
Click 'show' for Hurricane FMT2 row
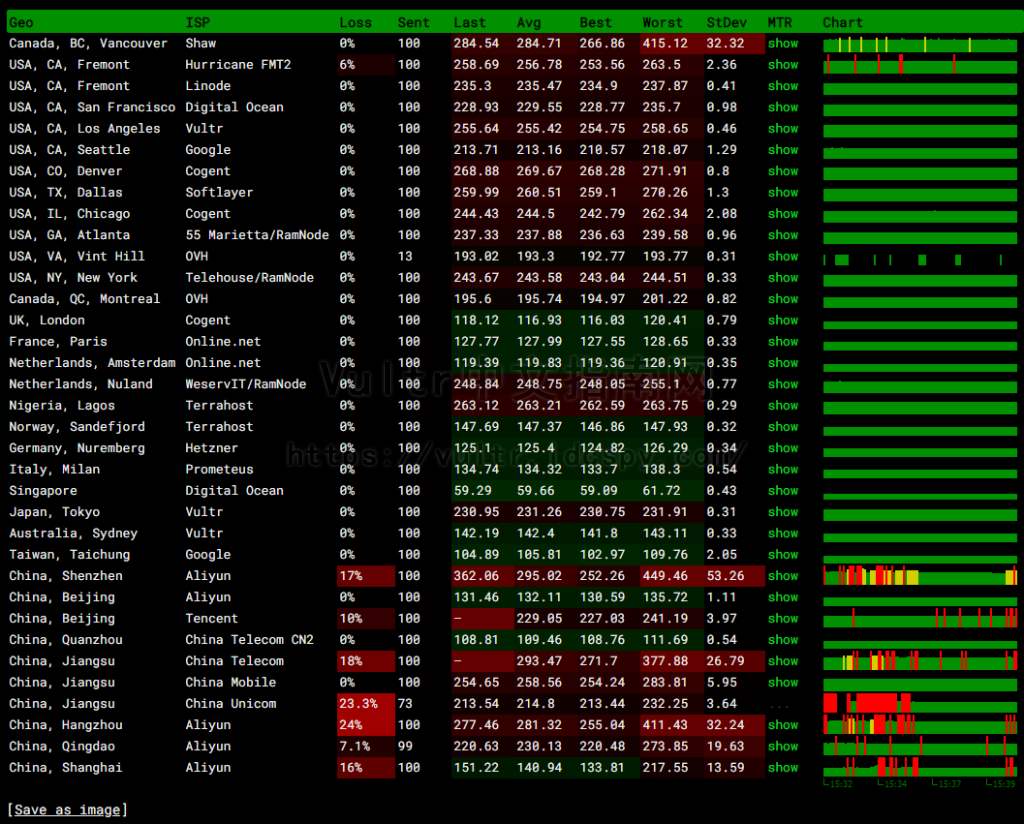783,65
